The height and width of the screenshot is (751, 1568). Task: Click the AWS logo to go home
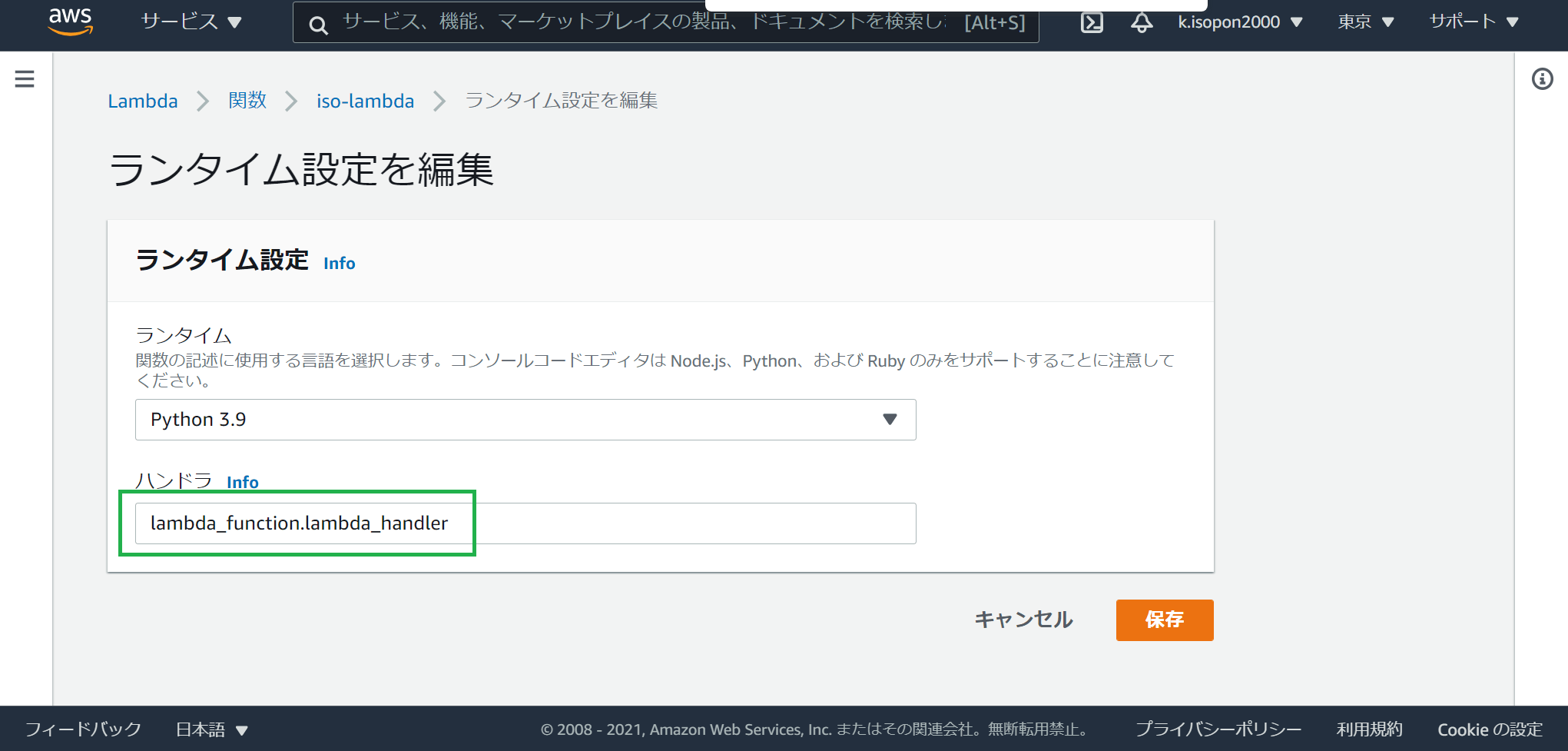tap(71, 22)
